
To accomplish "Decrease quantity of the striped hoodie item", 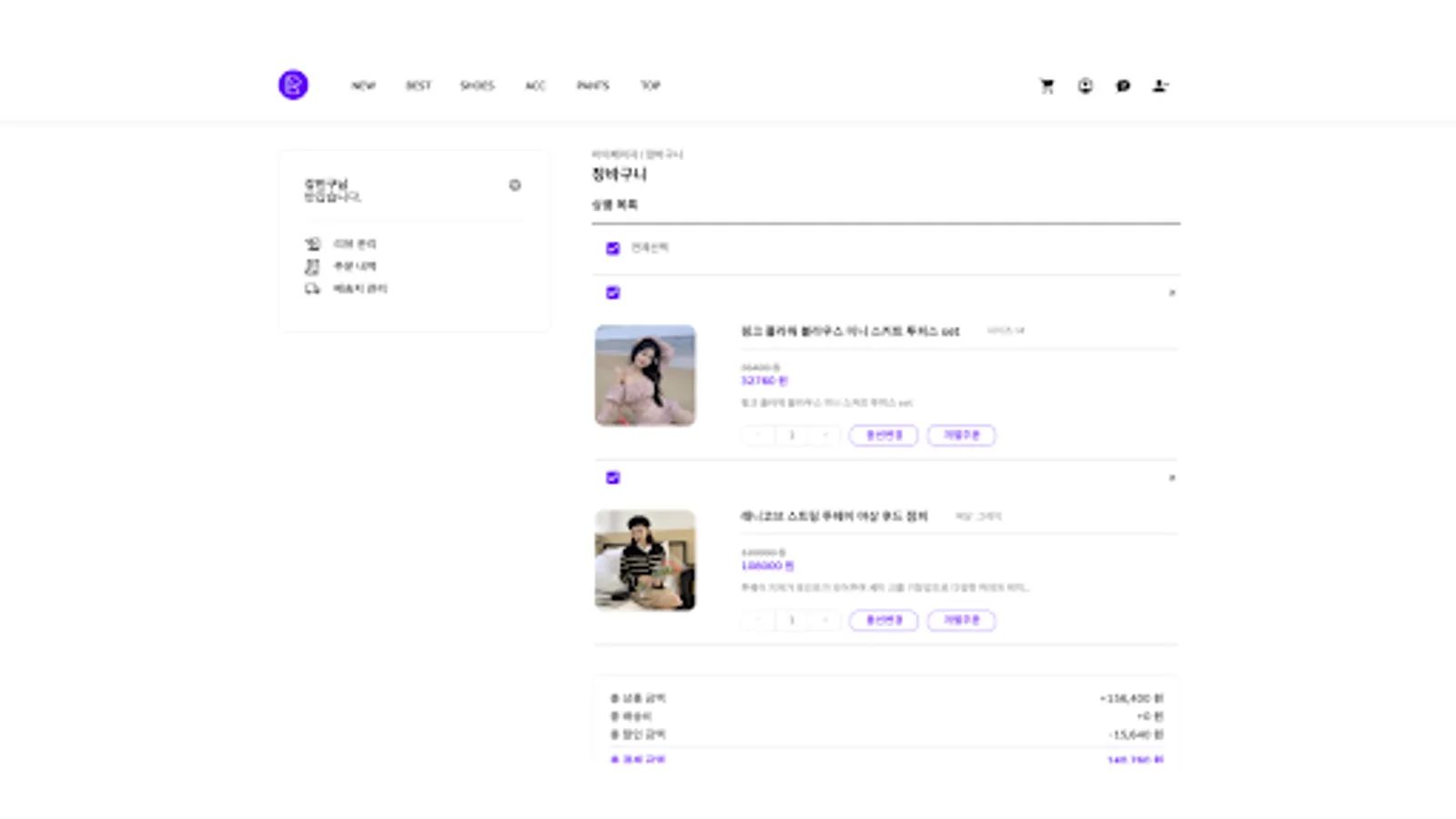I will click(757, 620).
